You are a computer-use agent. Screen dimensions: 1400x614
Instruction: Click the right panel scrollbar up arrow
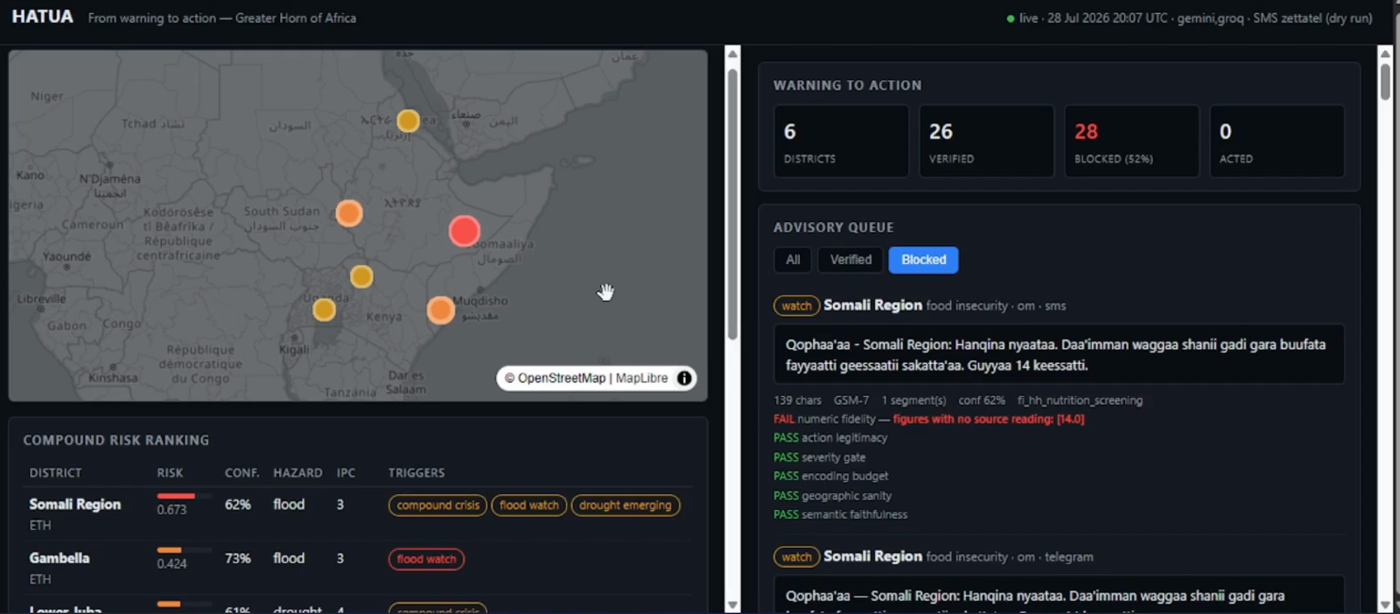coord(1385,55)
